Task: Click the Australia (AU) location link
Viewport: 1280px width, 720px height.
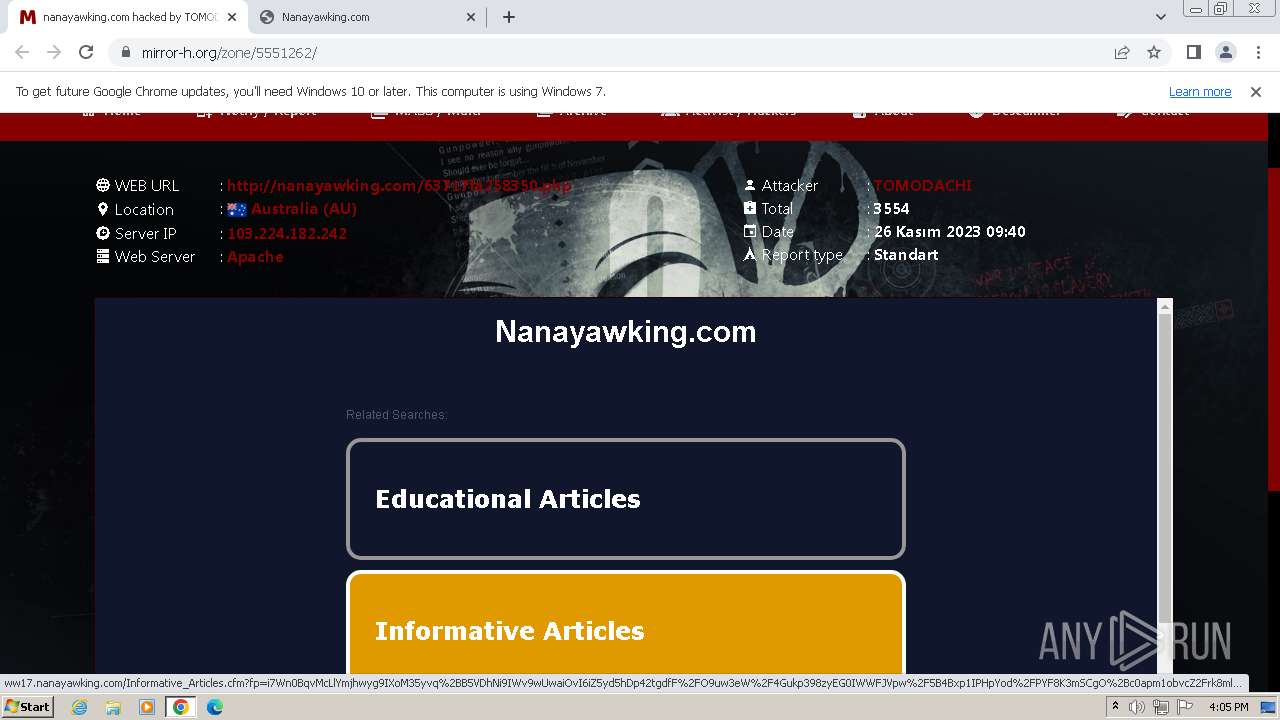Action: pos(303,209)
